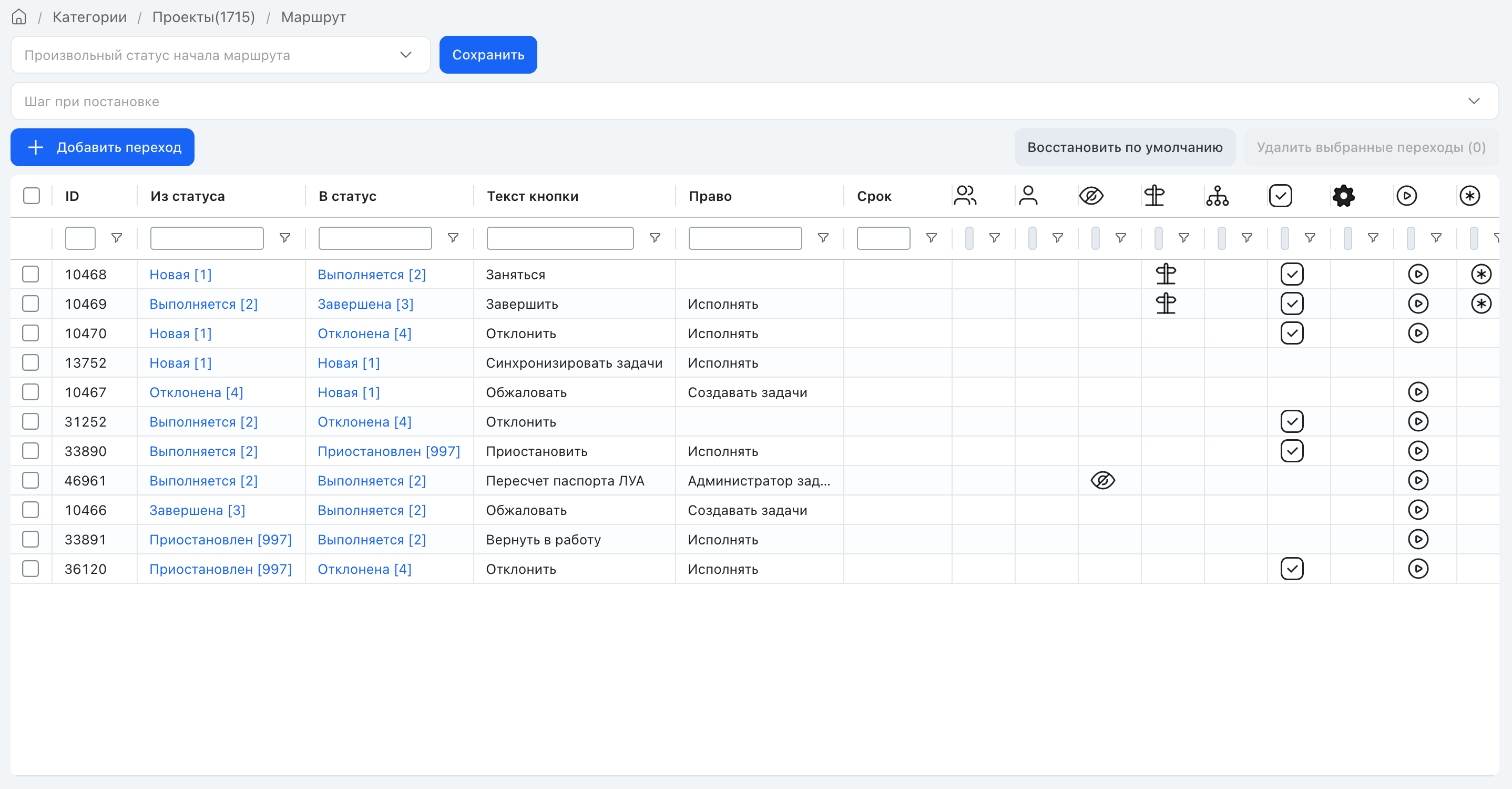Click Текст кнопки filter input field

[x=560, y=238]
